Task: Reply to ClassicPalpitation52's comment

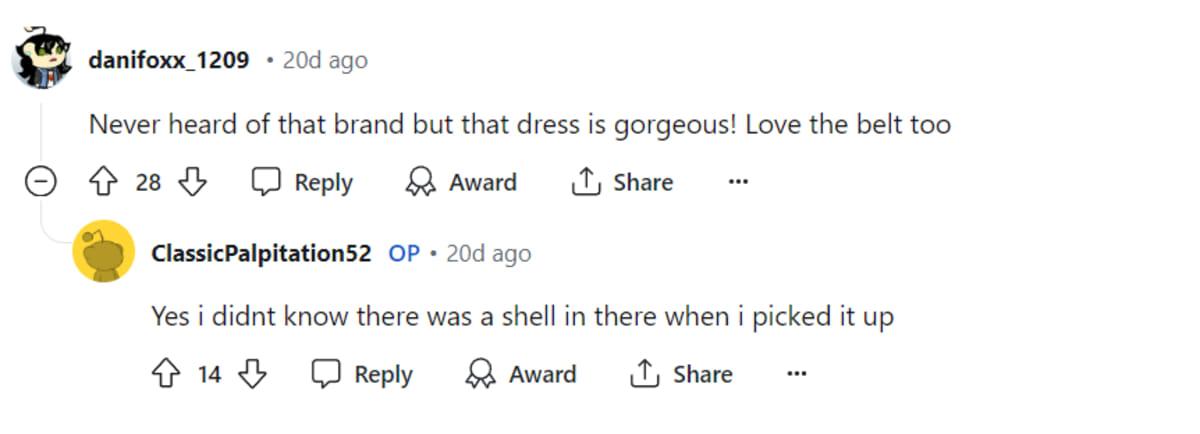Action: coord(362,374)
